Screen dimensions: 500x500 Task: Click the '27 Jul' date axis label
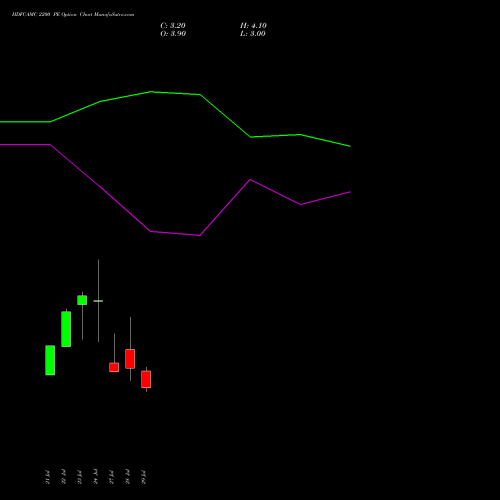112,477
